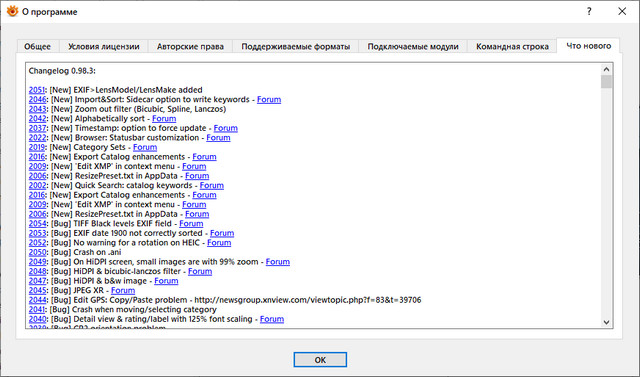Follow bug link 2047
Screen dimensions: 640x377
[37, 281]
